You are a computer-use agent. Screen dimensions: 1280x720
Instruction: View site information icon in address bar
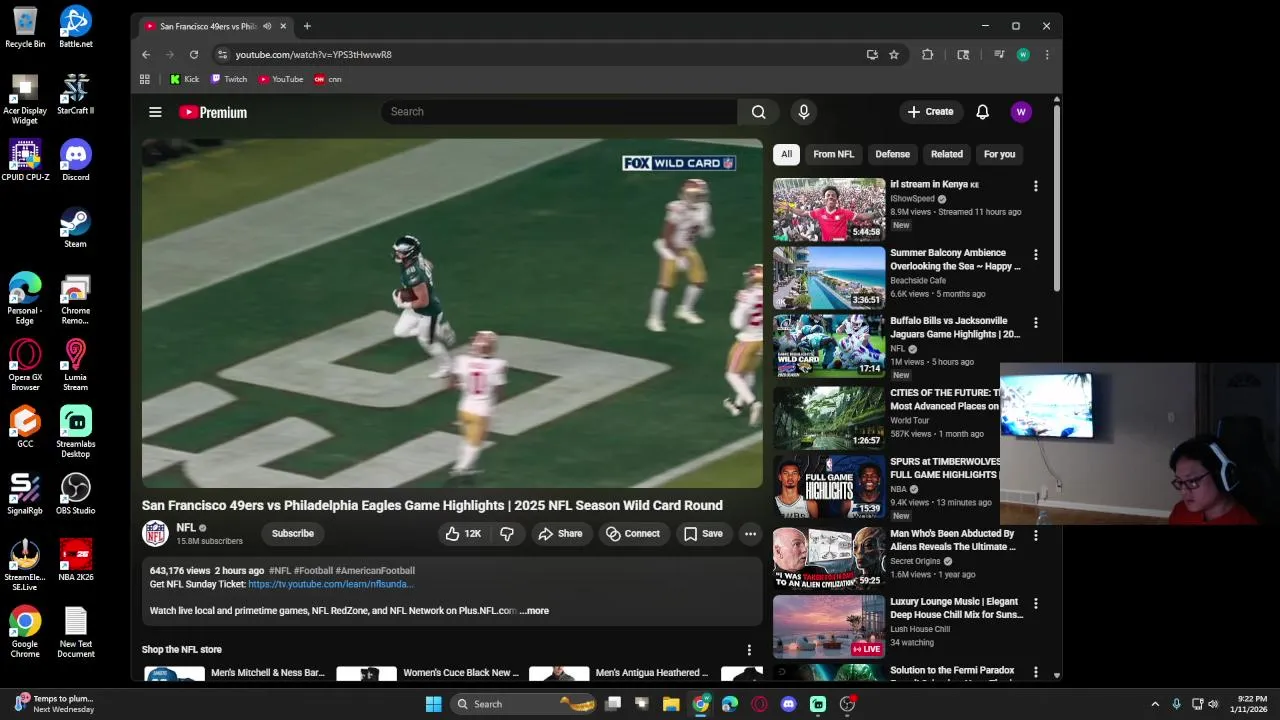[x=223, y=55]
